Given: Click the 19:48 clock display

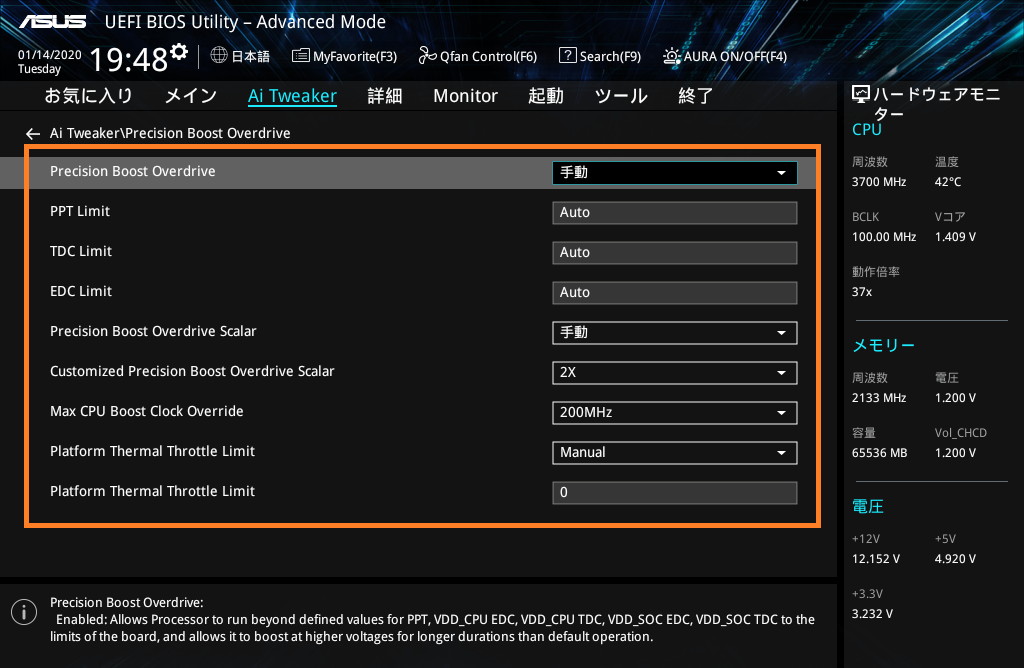Looking at the screenshot, I should [x=129, y=60].
